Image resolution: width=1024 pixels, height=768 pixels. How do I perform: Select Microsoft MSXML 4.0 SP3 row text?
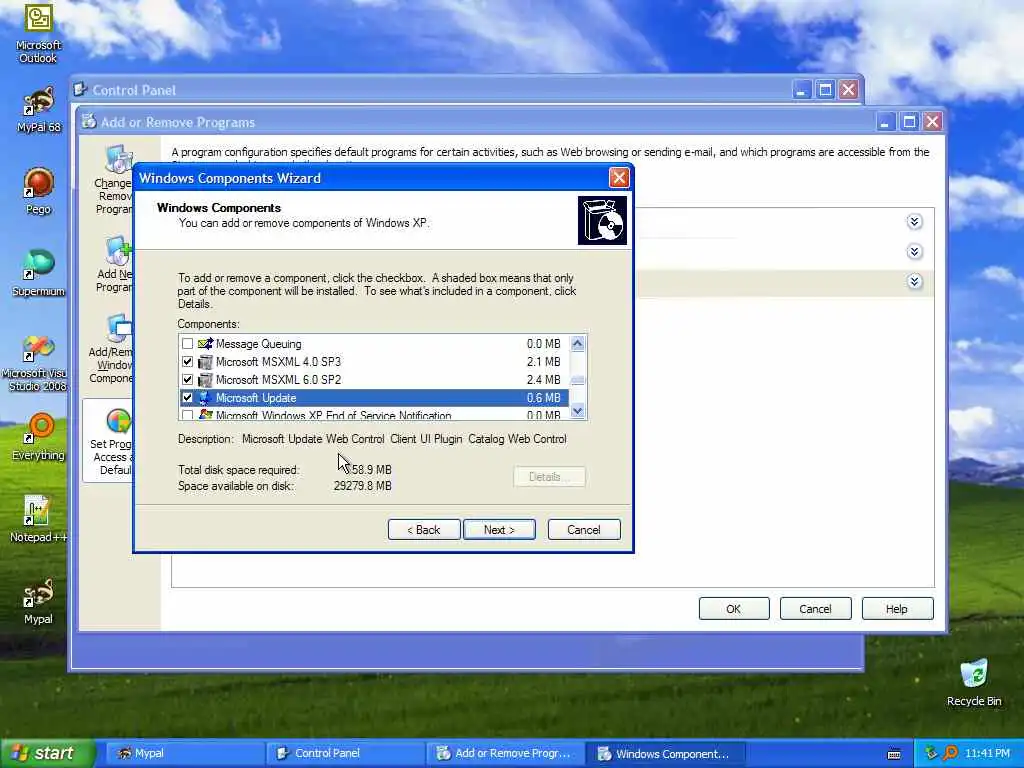tap(278, 362)
